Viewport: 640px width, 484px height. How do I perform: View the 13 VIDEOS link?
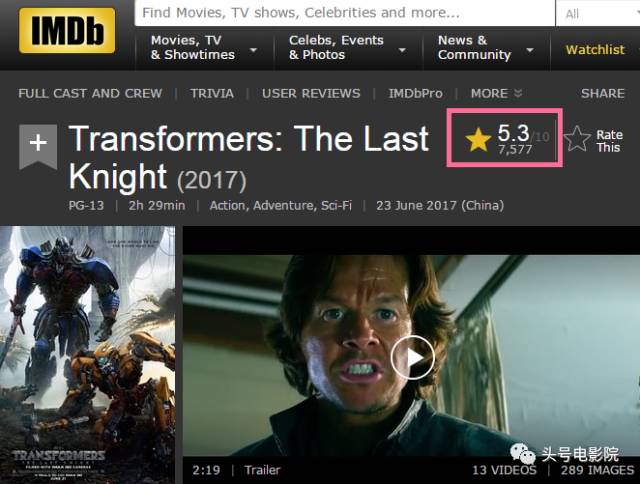[504, 470]
